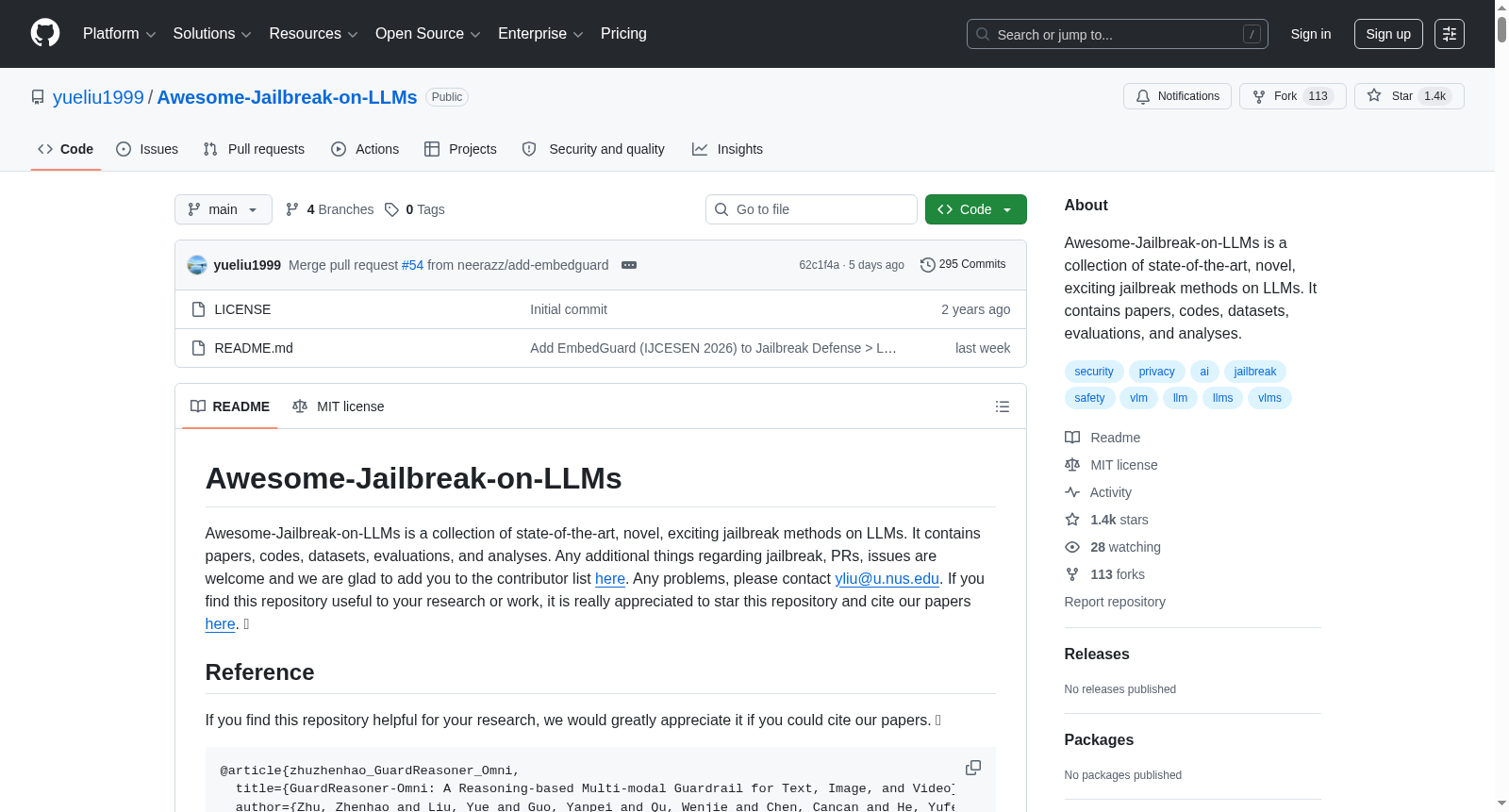Open the Readme link in About
The image size is (1509, 812).
[x=1103, y=438]
